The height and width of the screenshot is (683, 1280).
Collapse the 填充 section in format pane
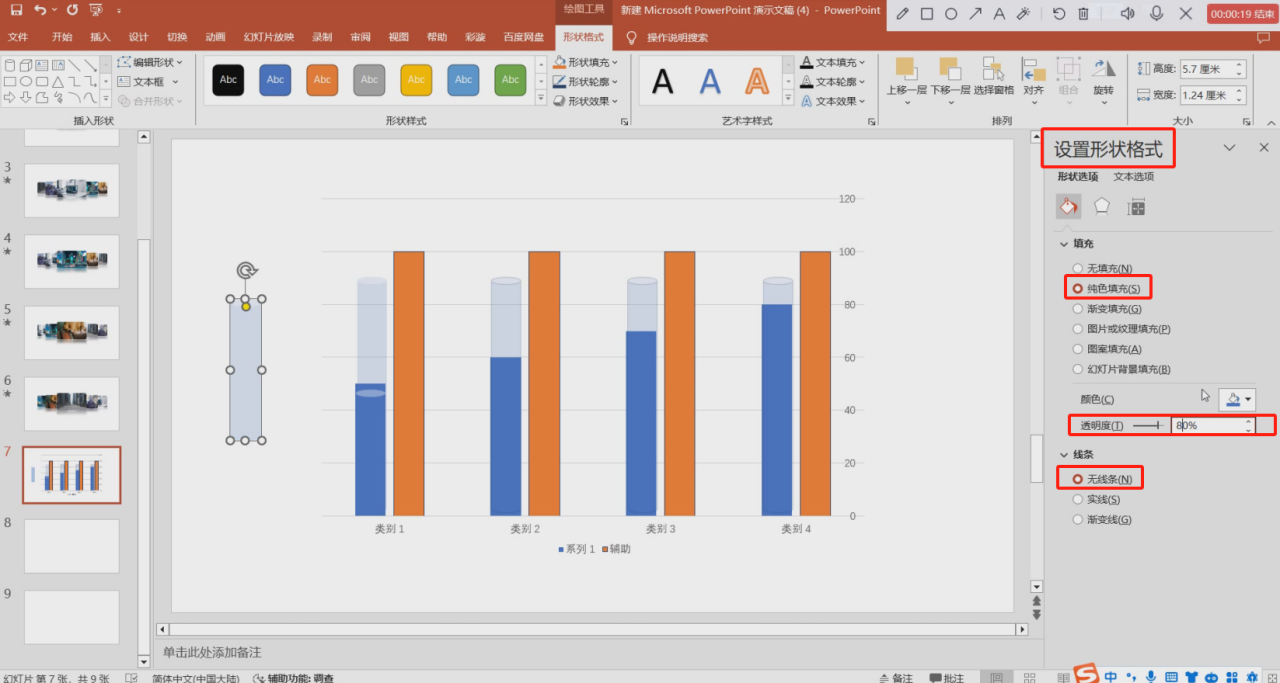pos(1063,243)
